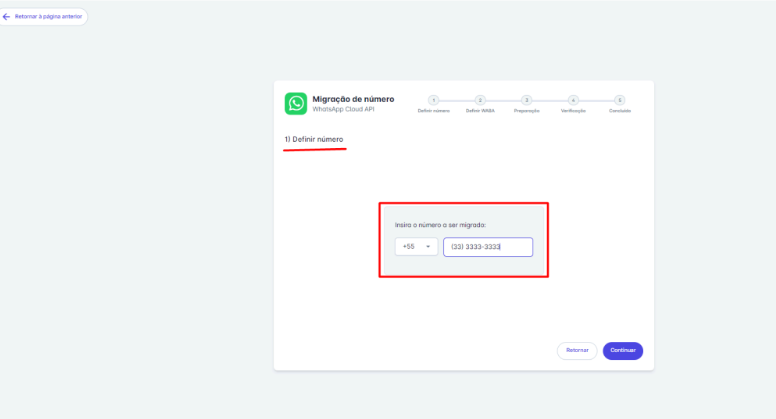This screenshot has width=776, height=419.
Task: Click the 'Definir número' step label
Action: coord(433,111)
